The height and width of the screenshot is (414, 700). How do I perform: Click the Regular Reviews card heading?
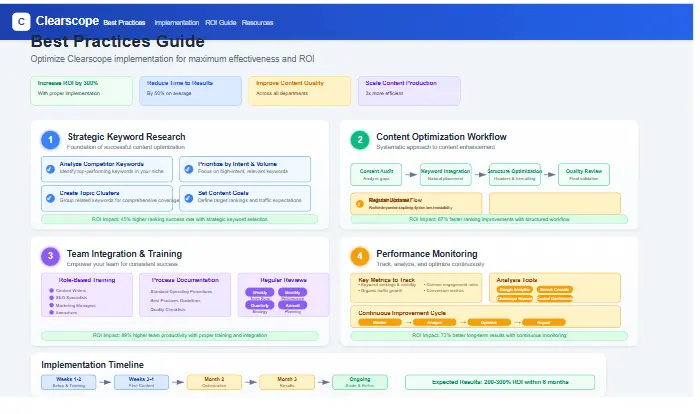tap(283, 280)
